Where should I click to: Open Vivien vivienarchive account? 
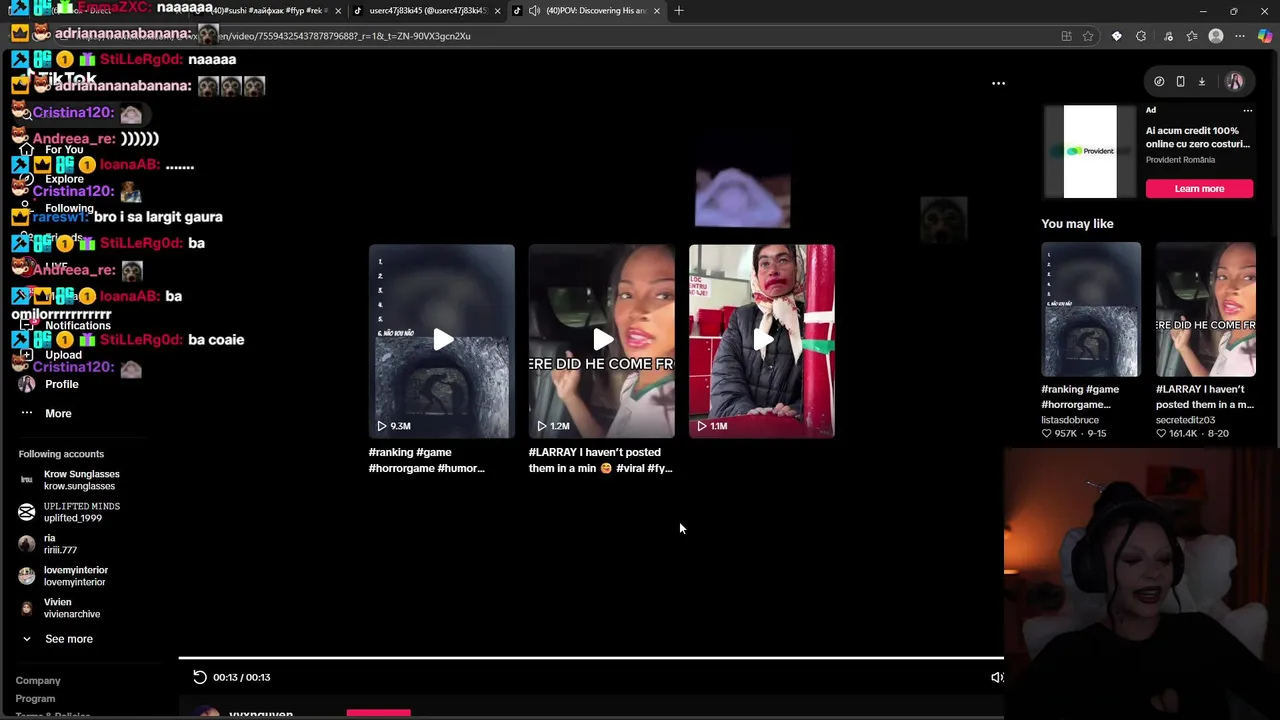(x=71, y=608)
